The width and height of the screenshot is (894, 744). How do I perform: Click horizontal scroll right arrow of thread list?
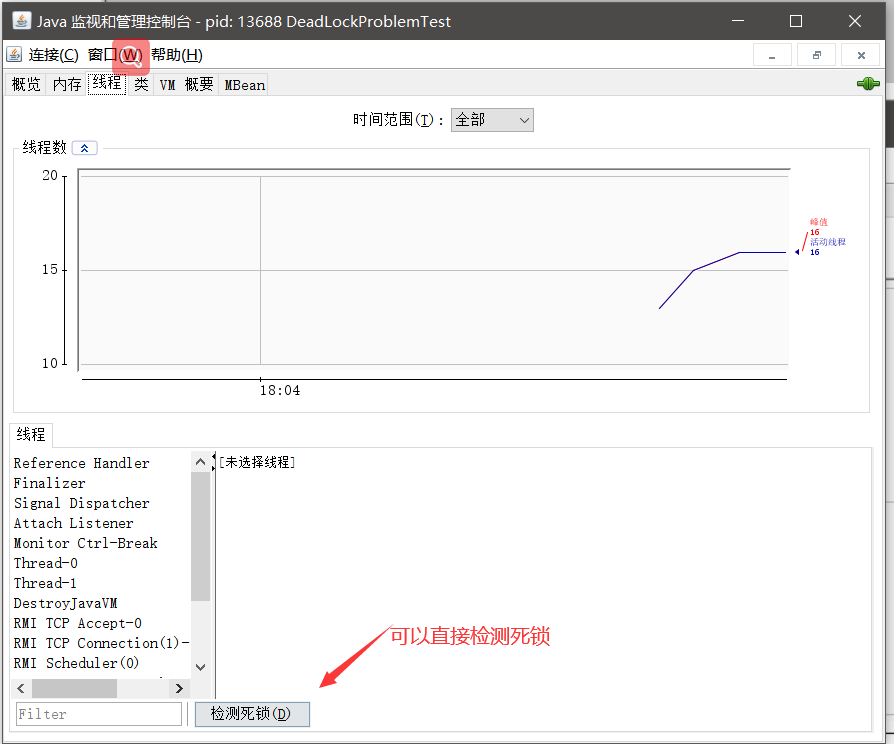click(x=179, y=688)
